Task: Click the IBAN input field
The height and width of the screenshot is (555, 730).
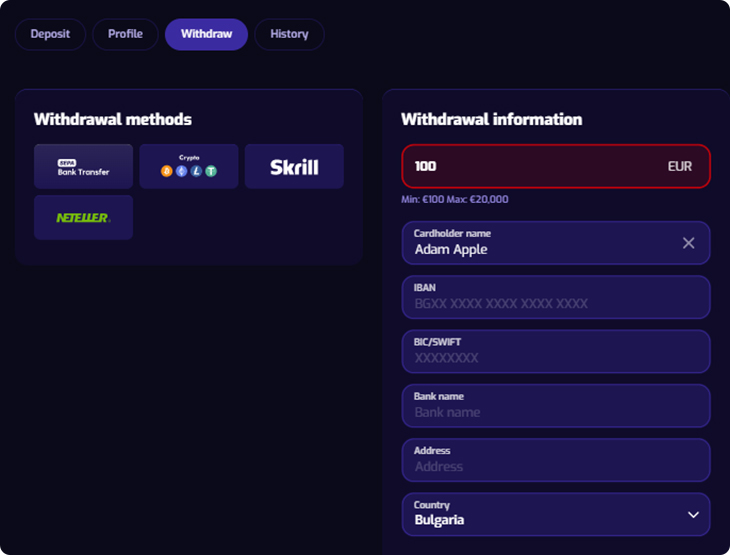Action: point(556,297)
